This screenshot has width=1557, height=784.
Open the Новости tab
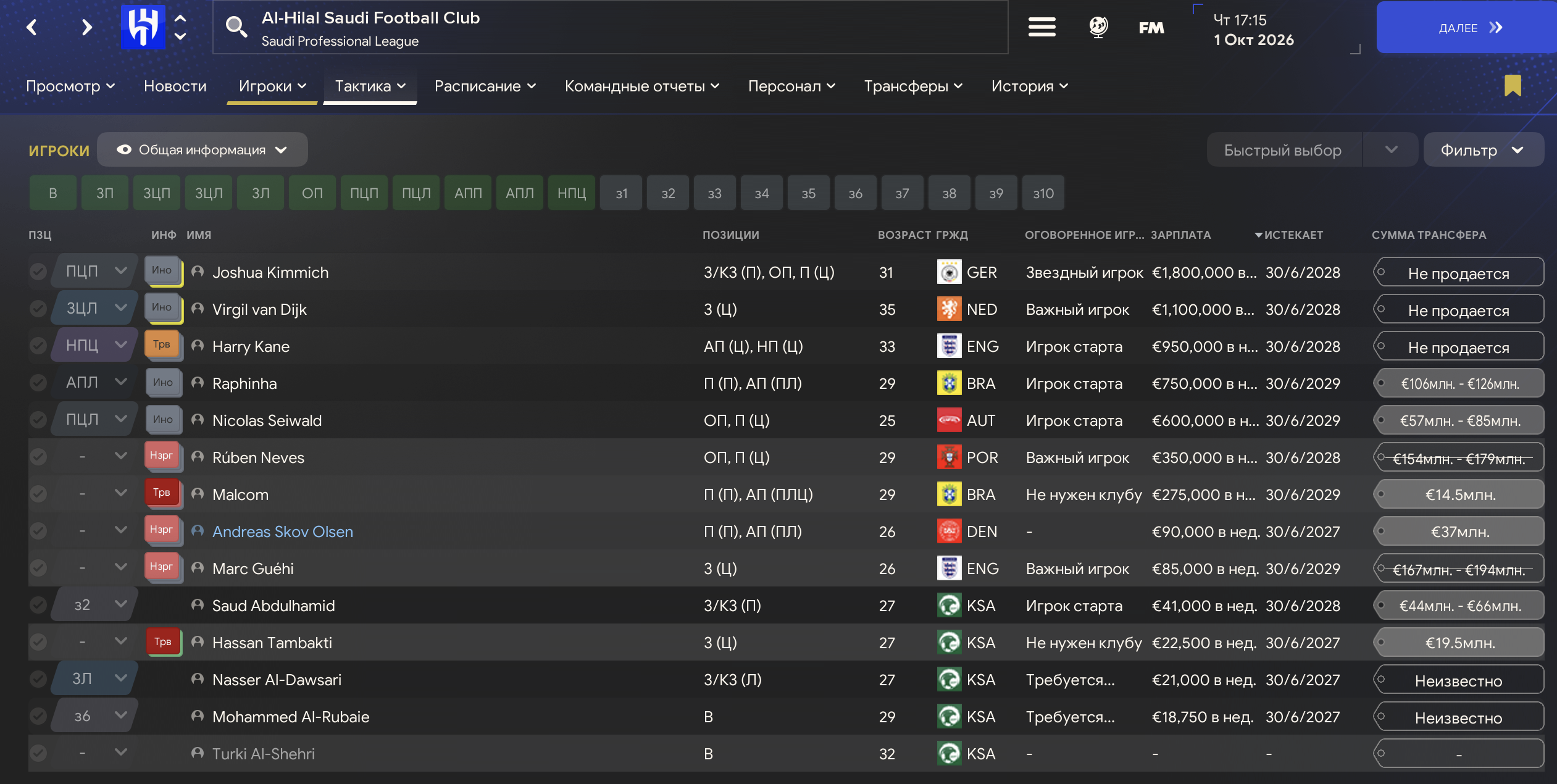pos(175,86)
